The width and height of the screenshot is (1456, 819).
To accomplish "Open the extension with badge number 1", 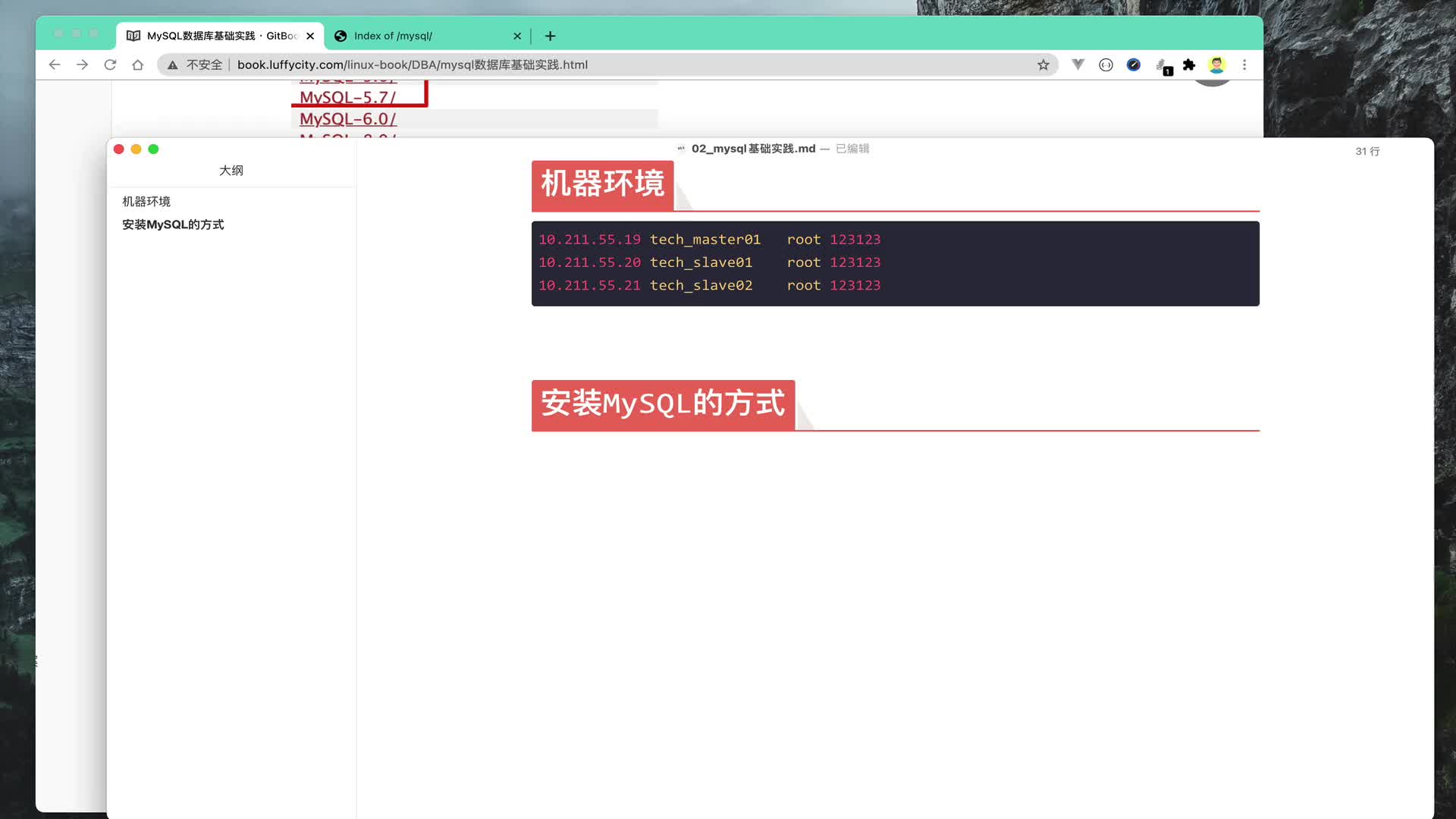I will [x=1163, y=67].
